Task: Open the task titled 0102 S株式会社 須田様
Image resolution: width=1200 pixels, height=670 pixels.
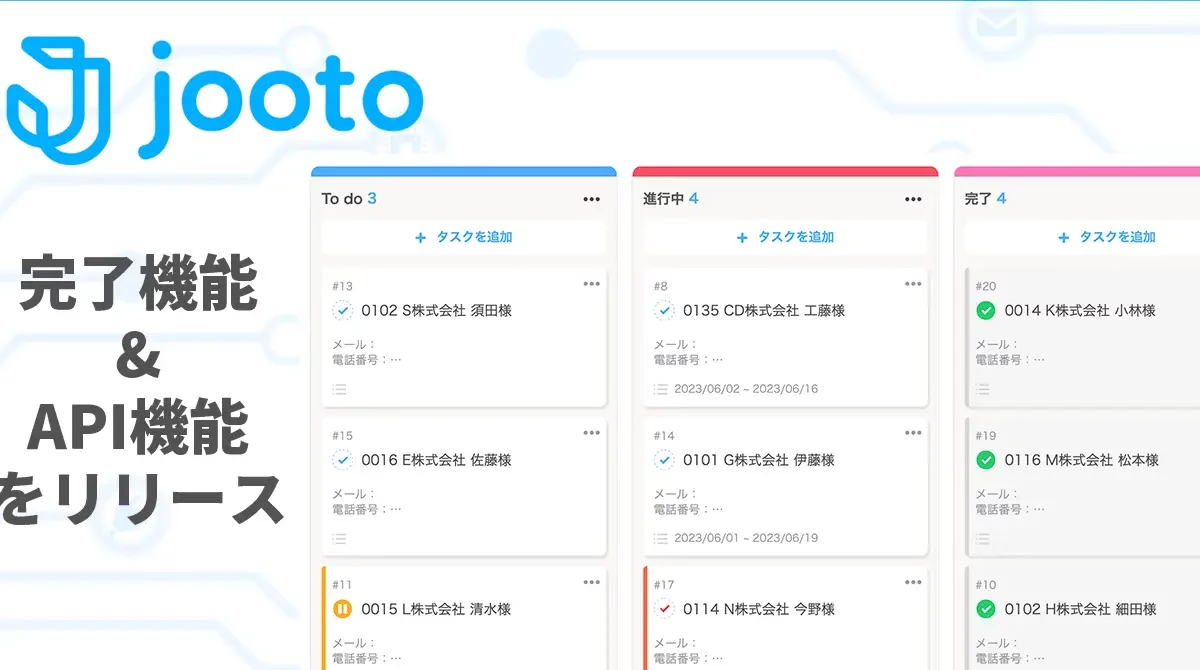Action: 436,311
